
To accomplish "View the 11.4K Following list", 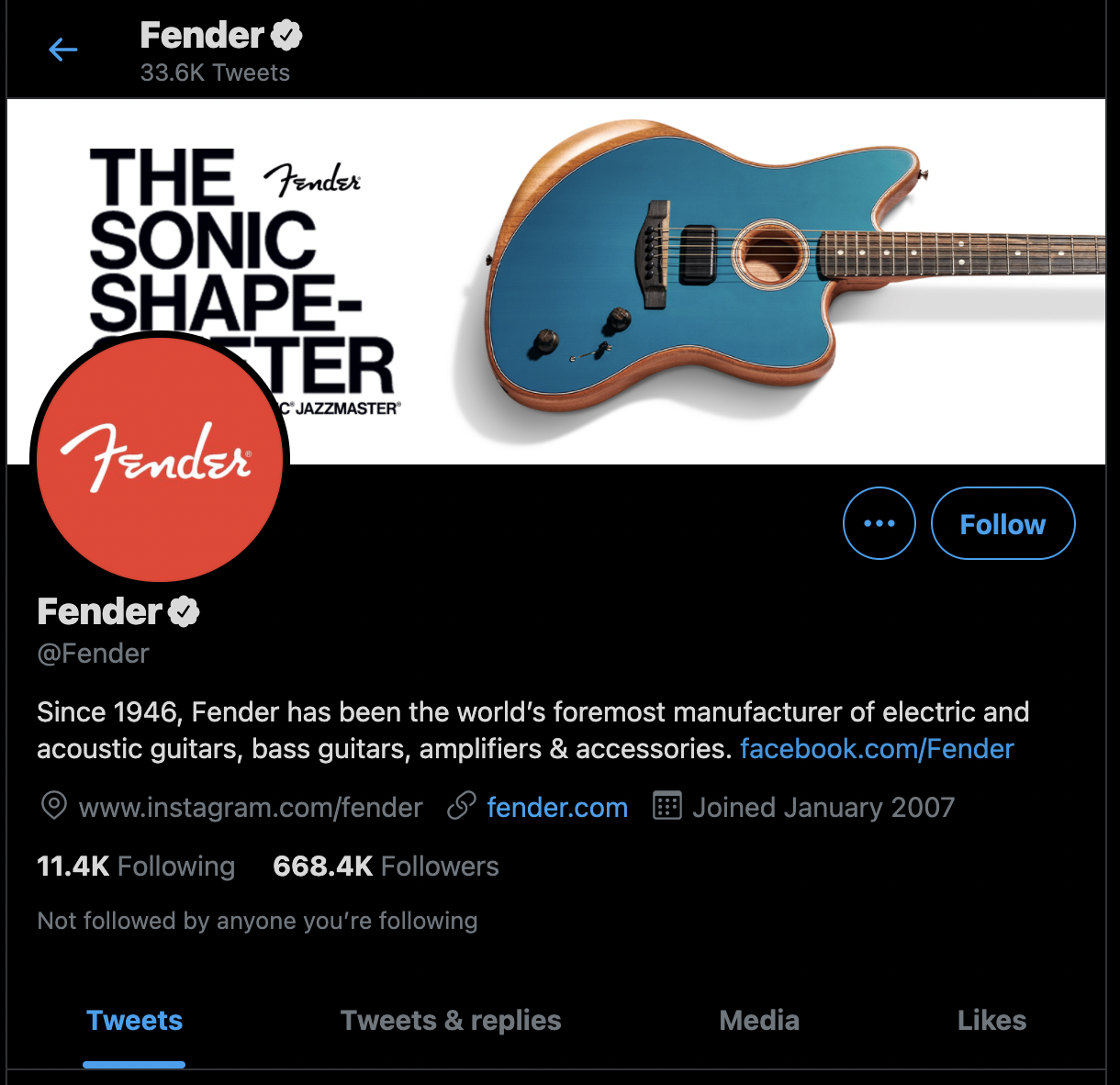I will [136, 866].
